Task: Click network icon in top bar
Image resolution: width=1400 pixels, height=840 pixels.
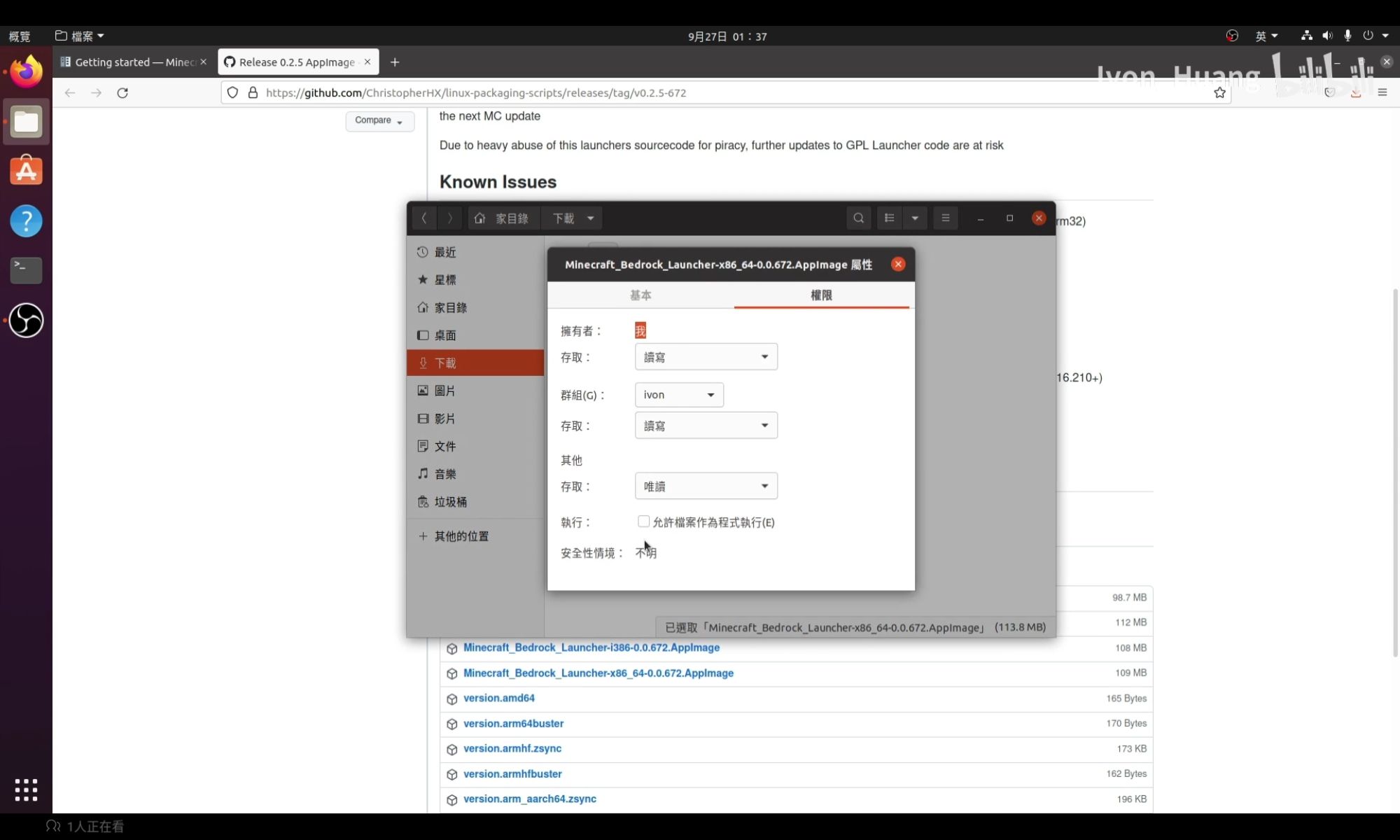Action: pyautogui.click(x=1306, y=36)
